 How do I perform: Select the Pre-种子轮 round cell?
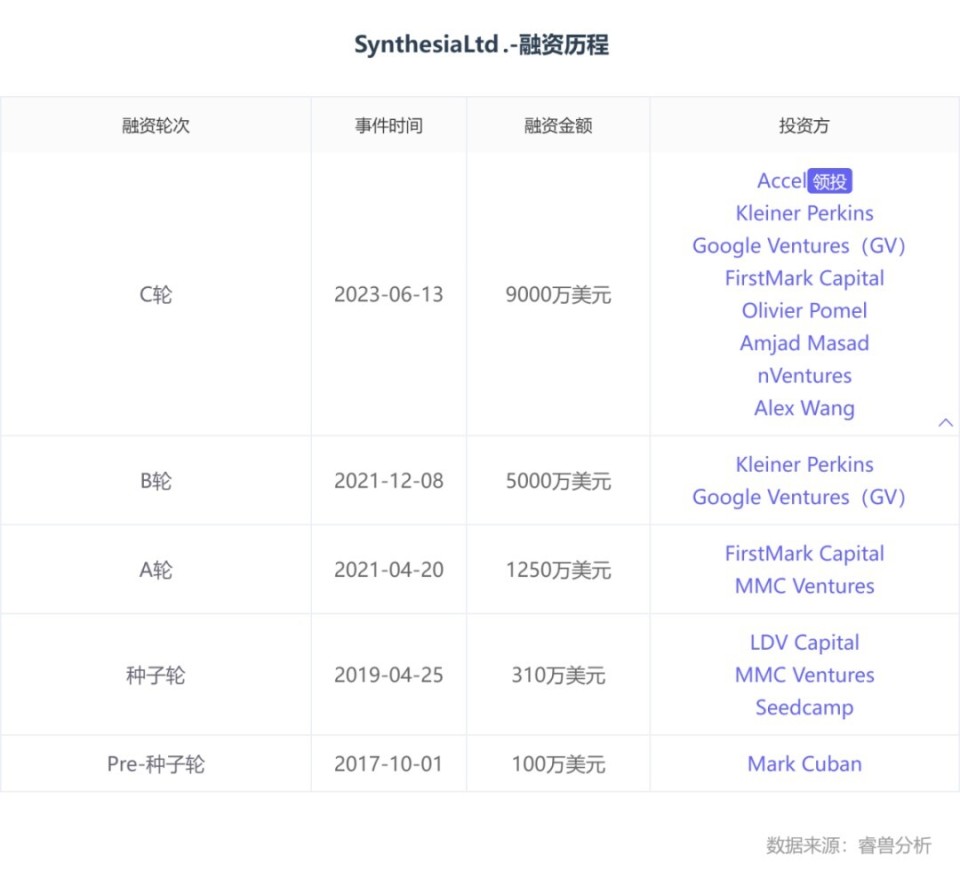tap(156, 764)
